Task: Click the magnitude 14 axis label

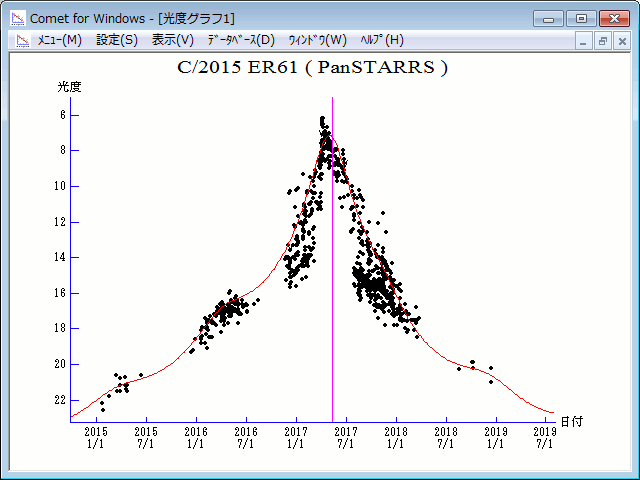Action: pyautogui.click(x=60, y=257)
